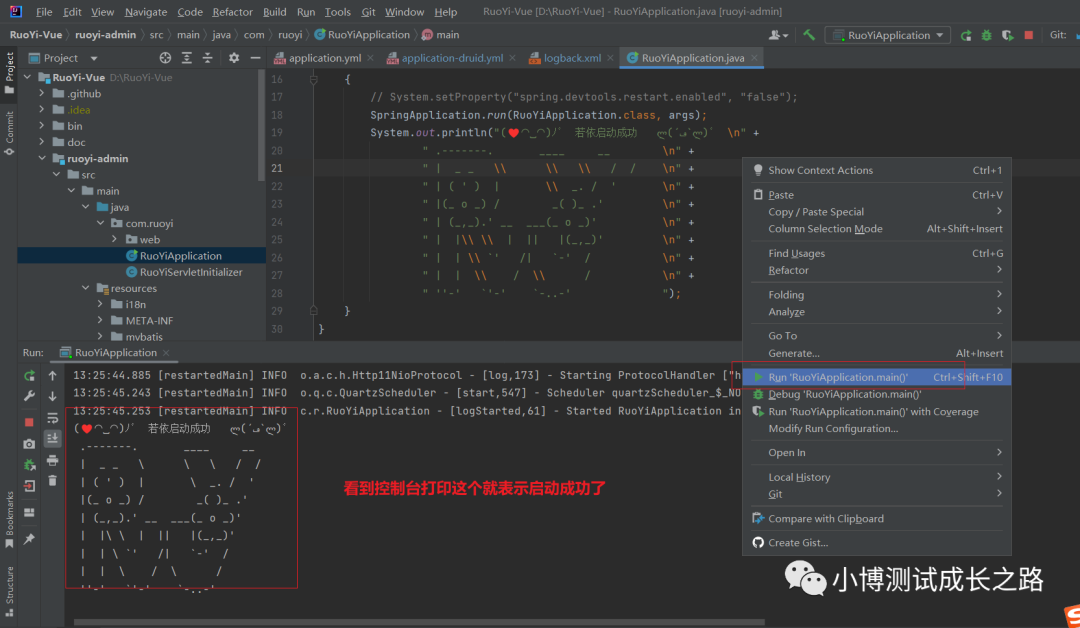
Task: Close the RuoYiApplication run tab
Action: 166,353
